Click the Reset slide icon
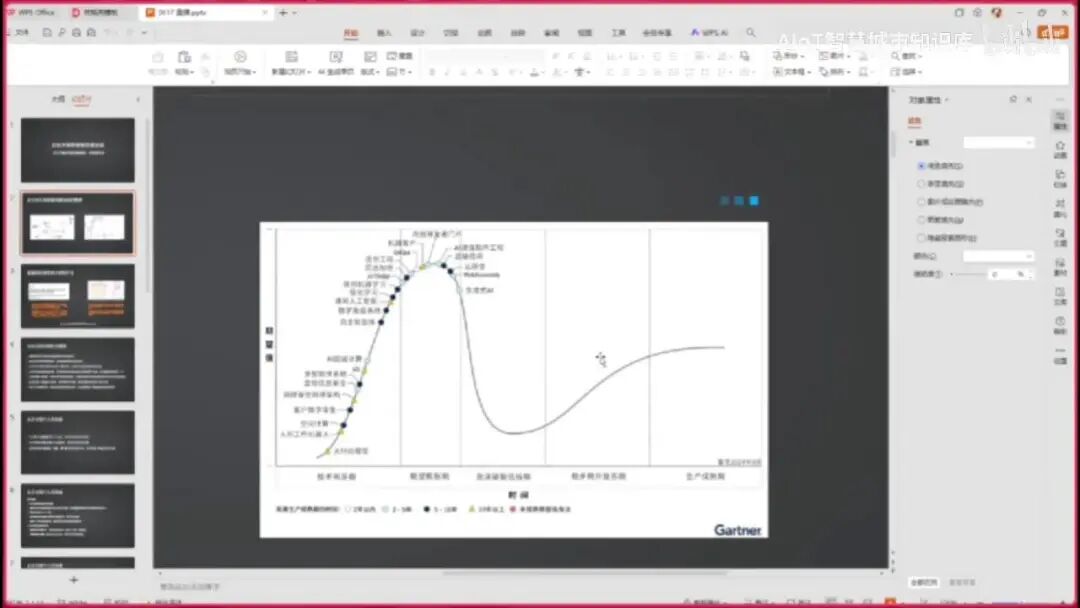Viewport: 1080px width, 608px height. click(x=399, y=56)
